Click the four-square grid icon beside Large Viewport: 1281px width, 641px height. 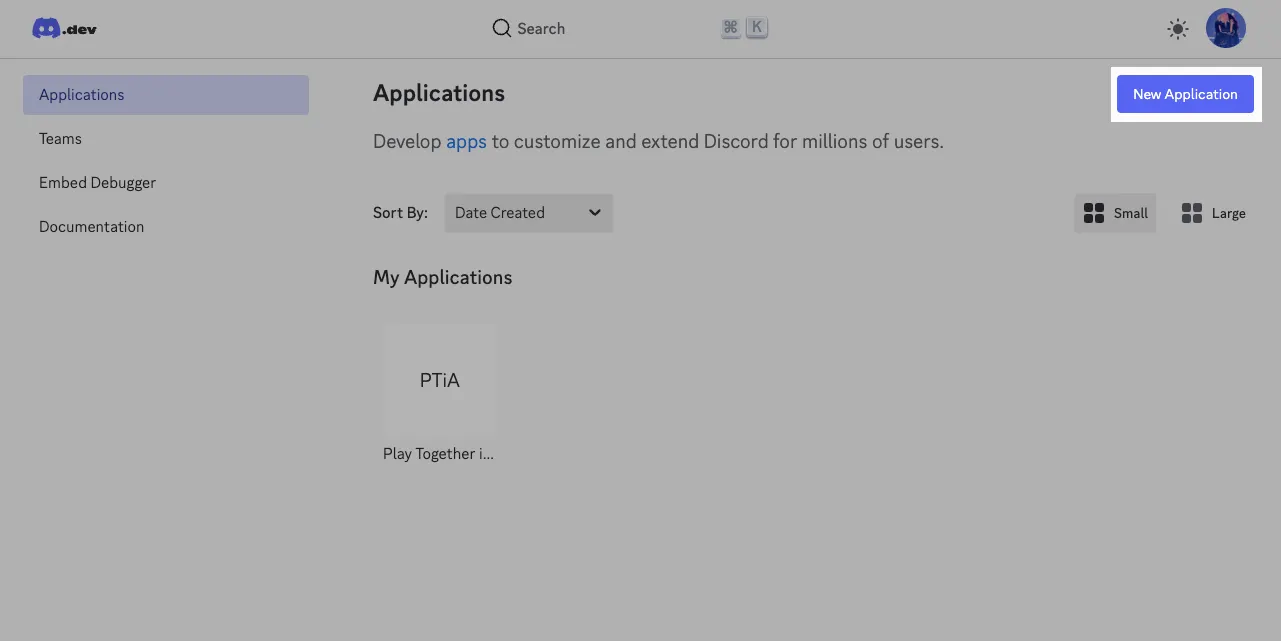(1191, 213)
